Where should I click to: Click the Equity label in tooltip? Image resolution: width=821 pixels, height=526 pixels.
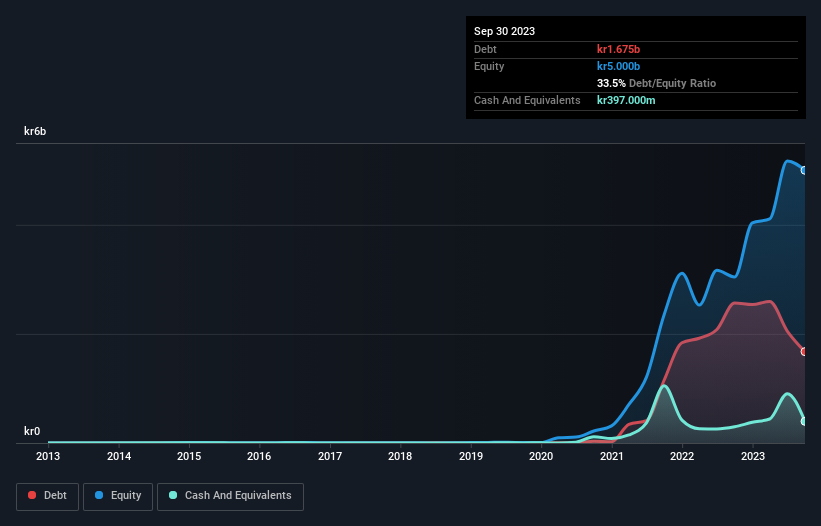pyautogui.click(x=489, y=66)
